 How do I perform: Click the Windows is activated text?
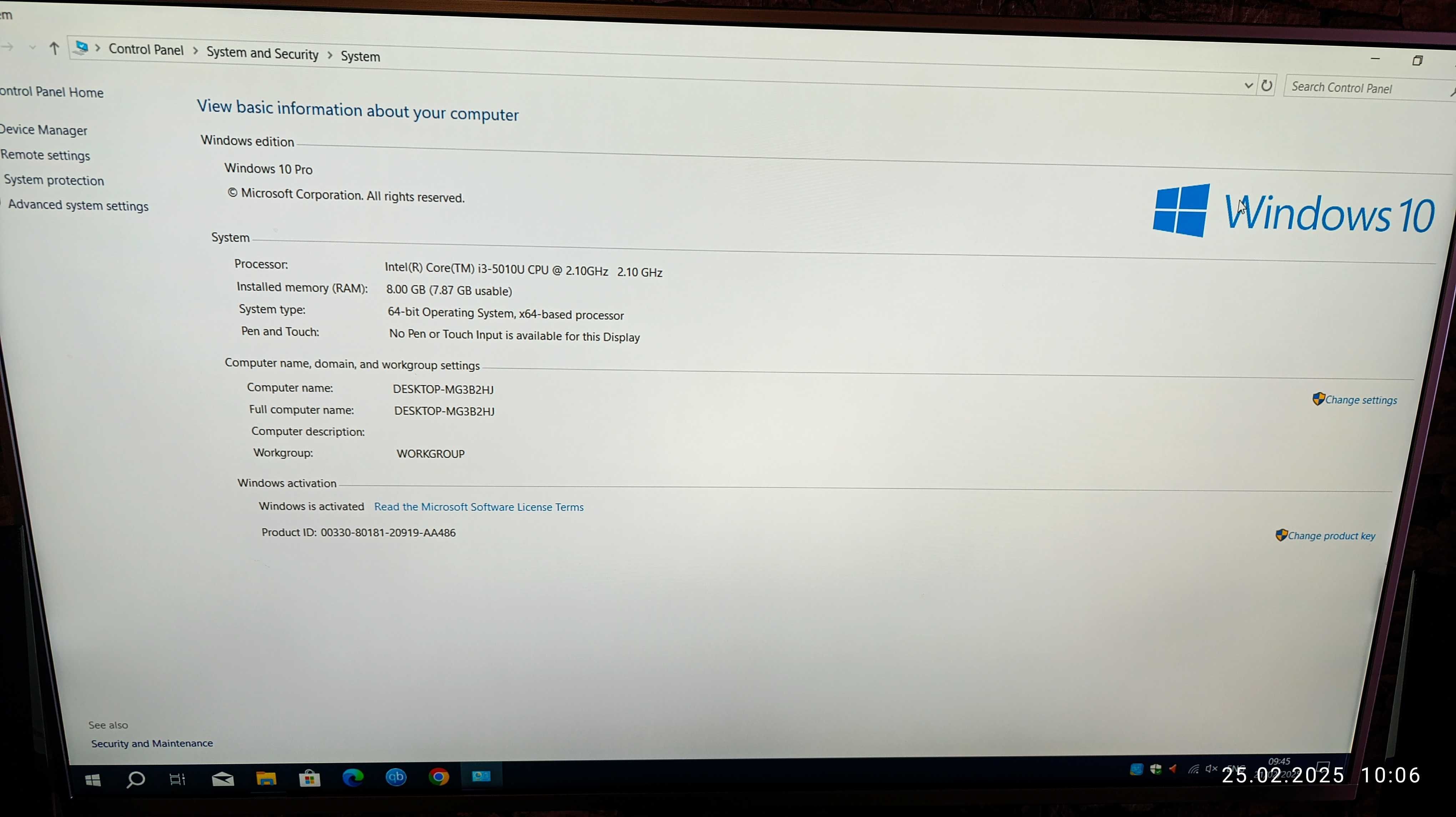click(x=312, y=506)
